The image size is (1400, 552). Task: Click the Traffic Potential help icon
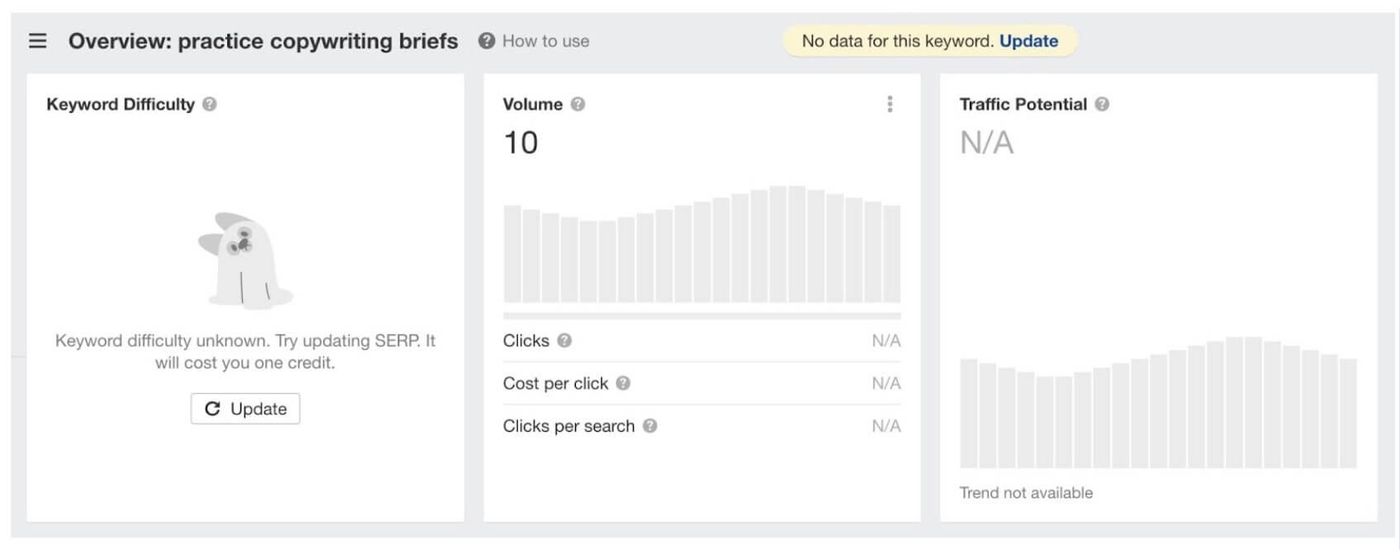point(1102,104)
